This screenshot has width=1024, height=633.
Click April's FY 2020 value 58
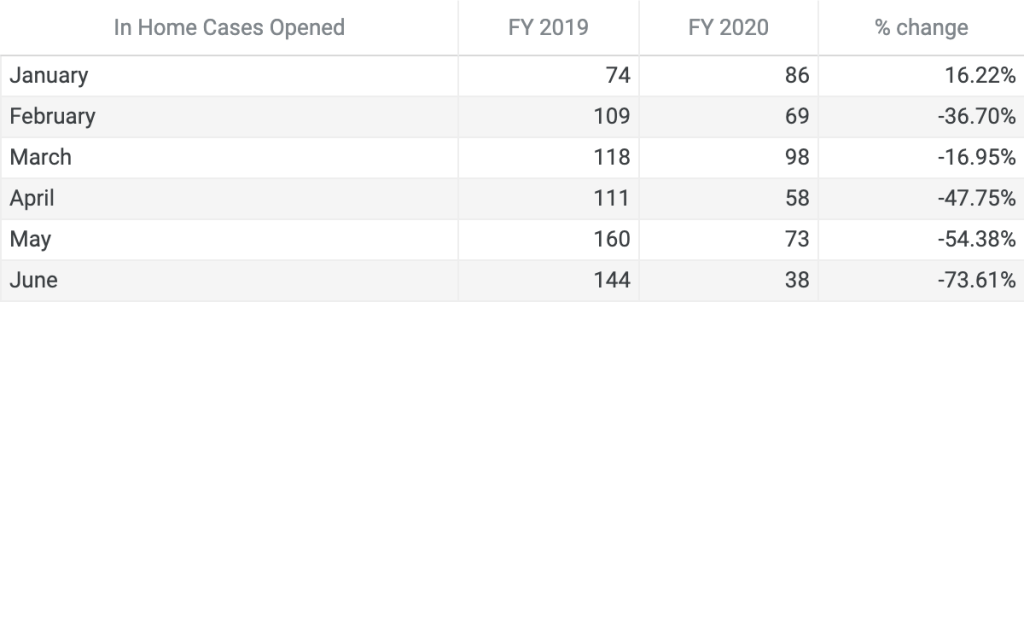(797, 199)
